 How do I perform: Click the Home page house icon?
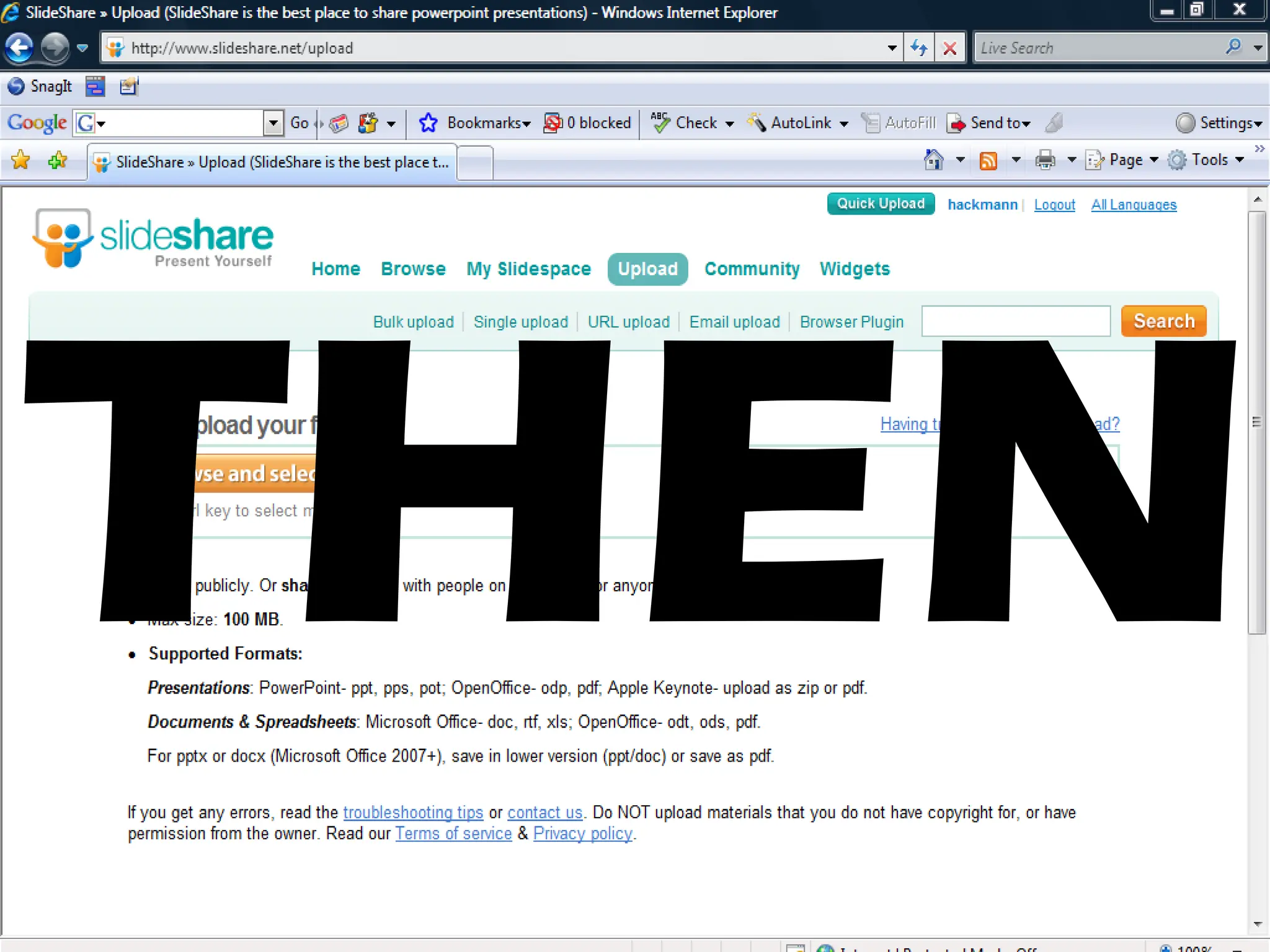click(933, 160)
